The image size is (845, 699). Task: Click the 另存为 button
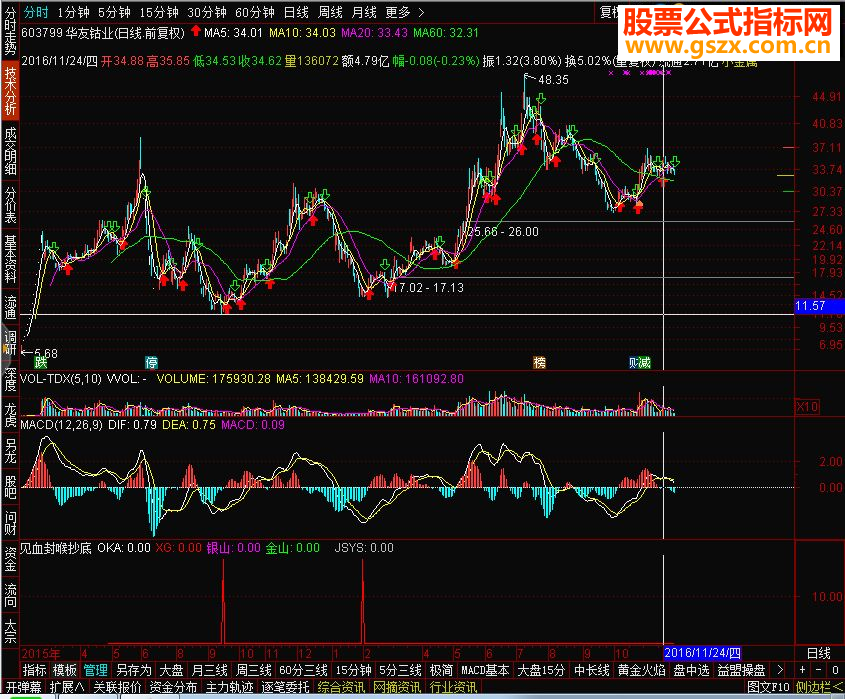tap(134, 670)
